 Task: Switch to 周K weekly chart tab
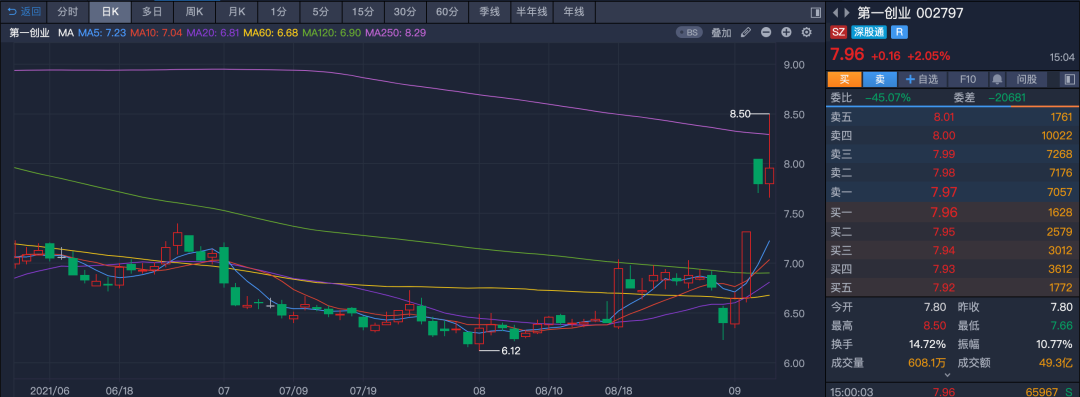(x=194, y=12)
